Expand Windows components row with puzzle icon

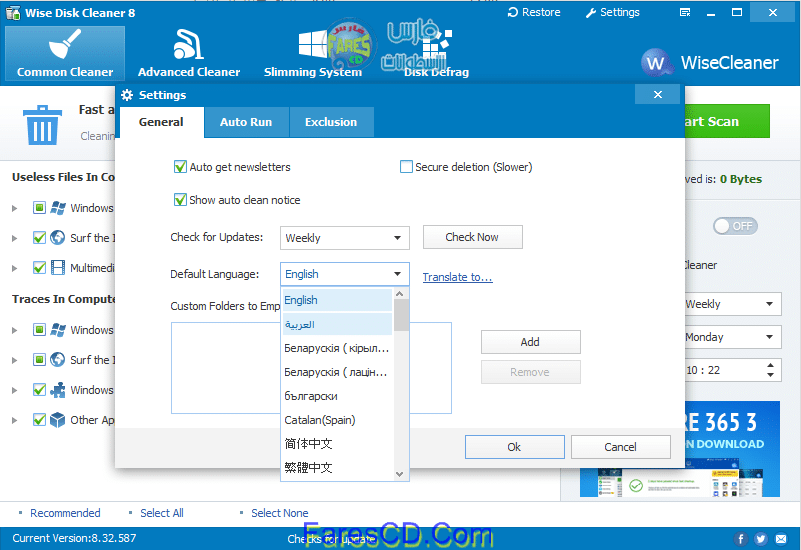point(15,390)
